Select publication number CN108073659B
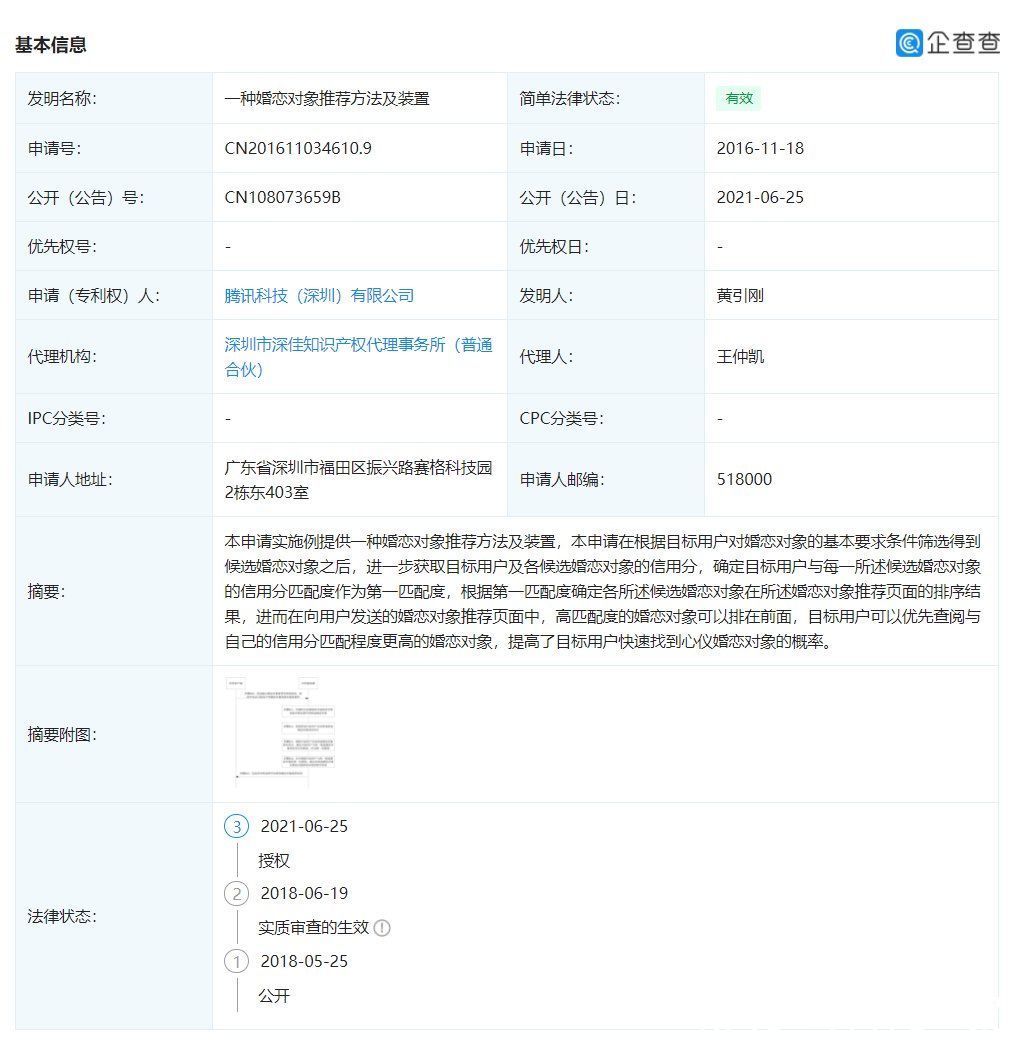 click(x=282, y=197)
